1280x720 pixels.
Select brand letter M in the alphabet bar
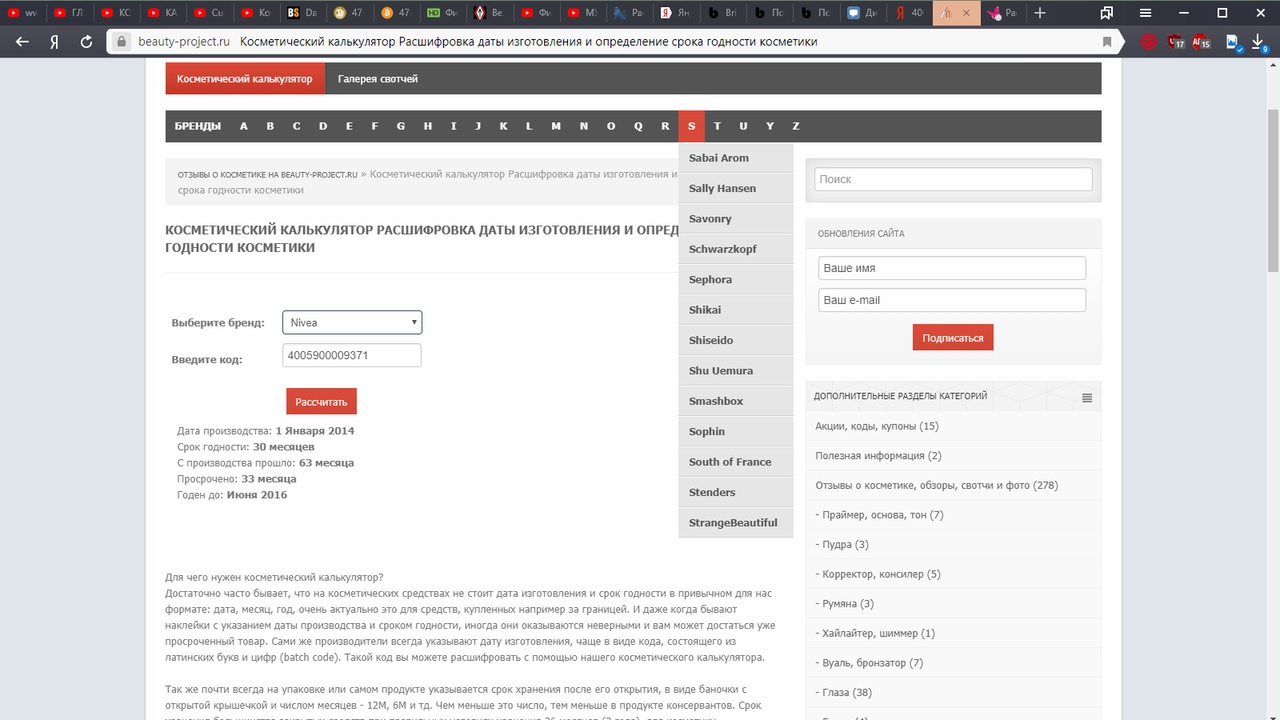pos(556,126)
